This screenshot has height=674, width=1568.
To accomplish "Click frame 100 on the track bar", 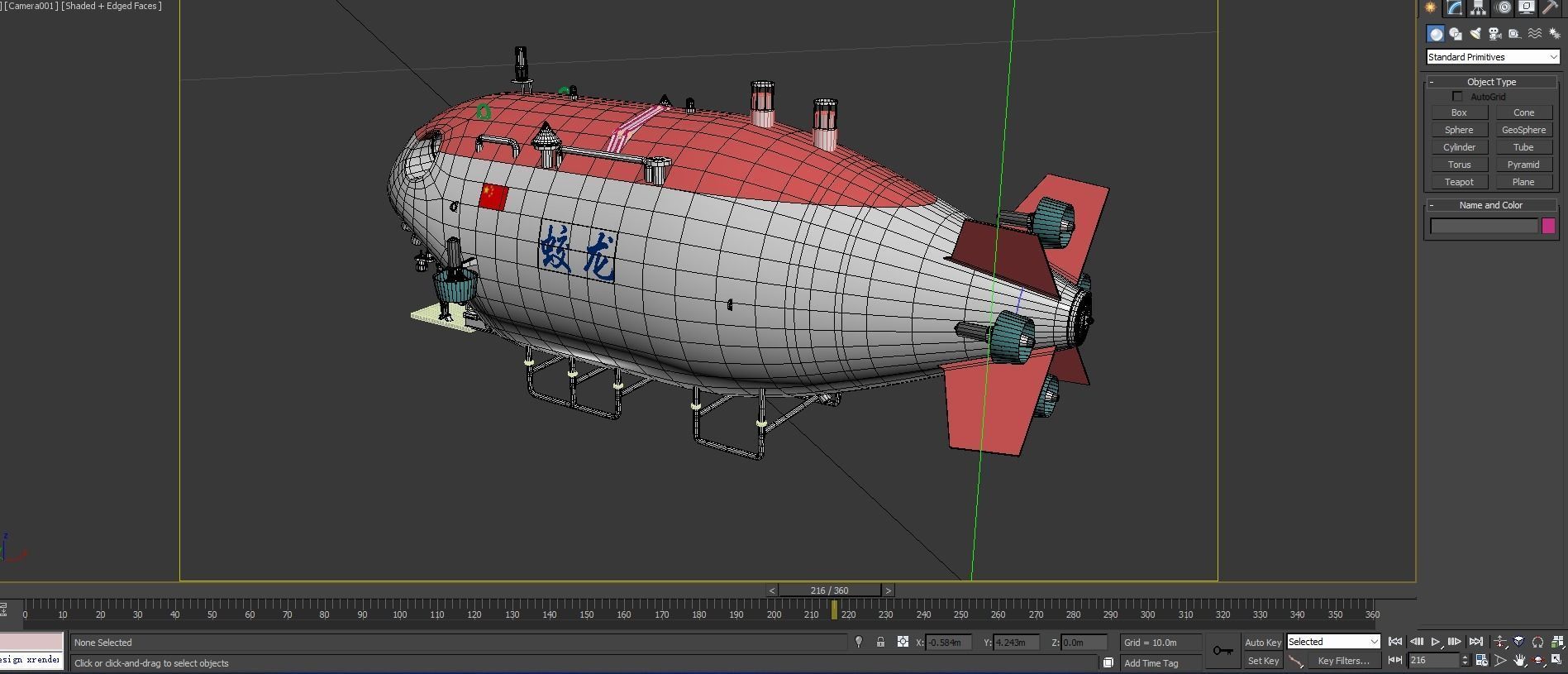I will tap(399, 614).
